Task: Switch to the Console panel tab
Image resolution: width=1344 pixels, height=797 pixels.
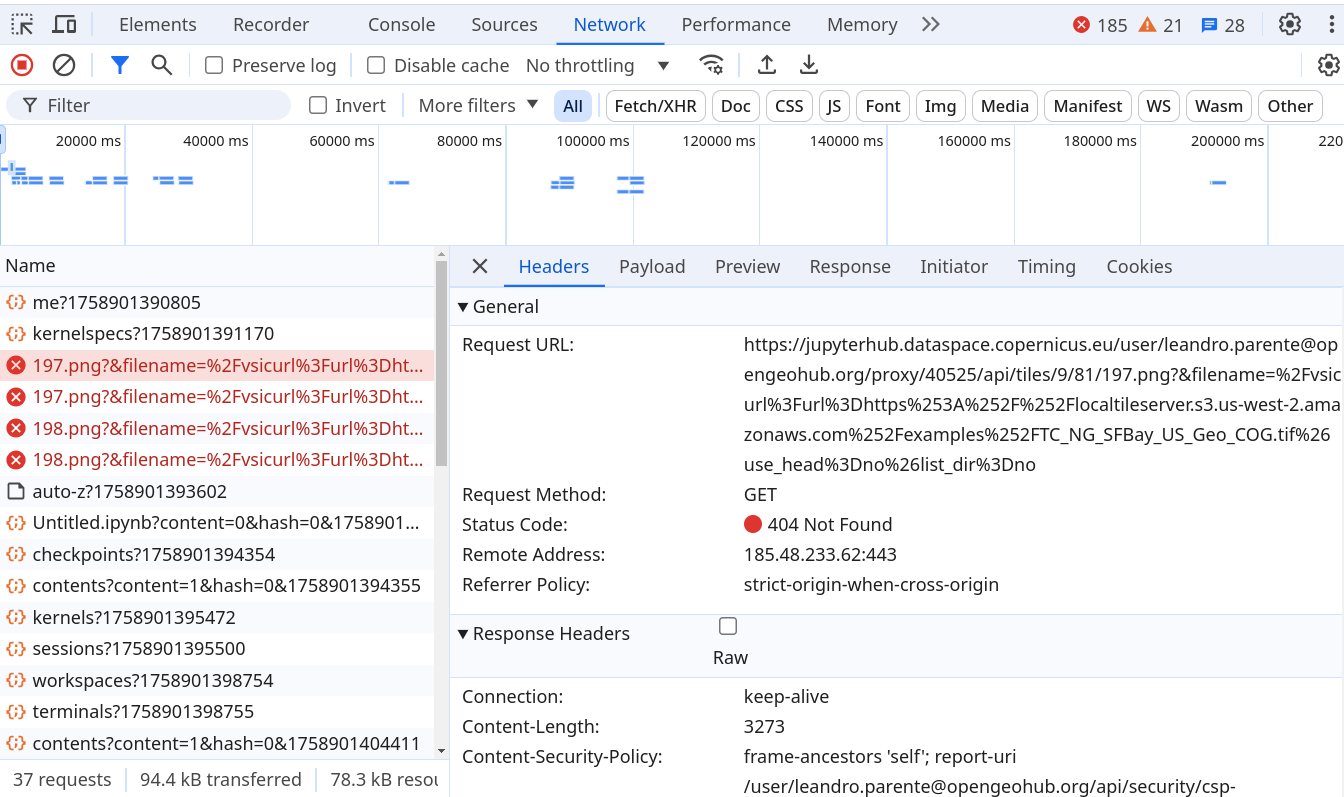Action: 401,25
